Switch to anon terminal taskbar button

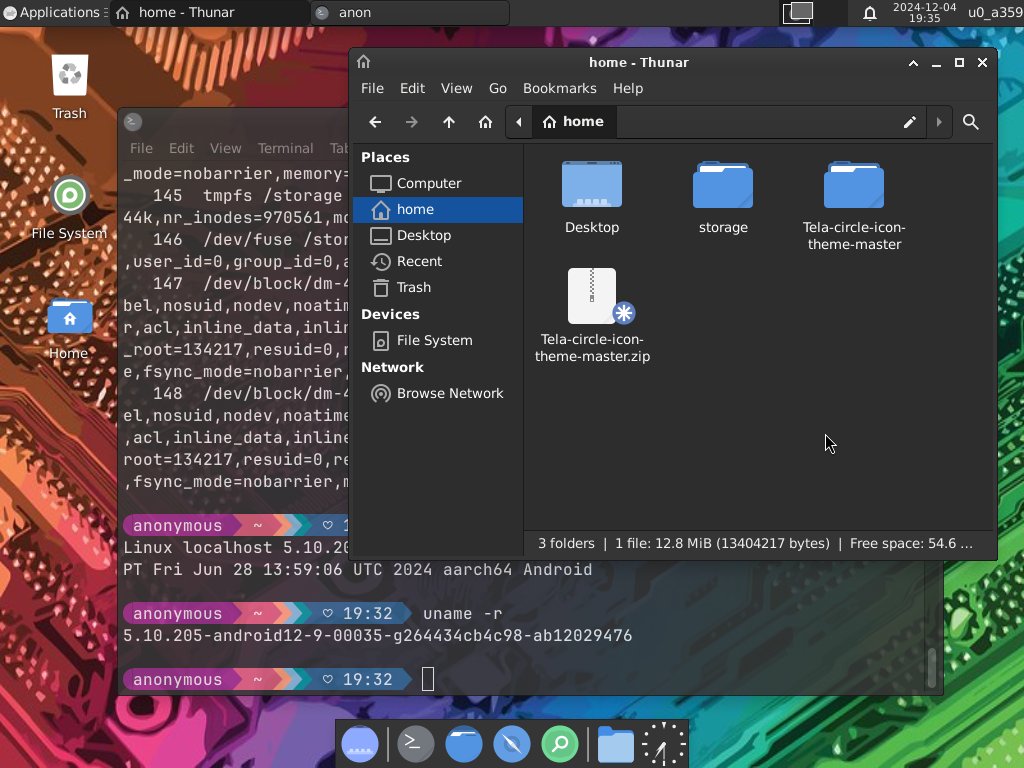[x=410, y=12]
